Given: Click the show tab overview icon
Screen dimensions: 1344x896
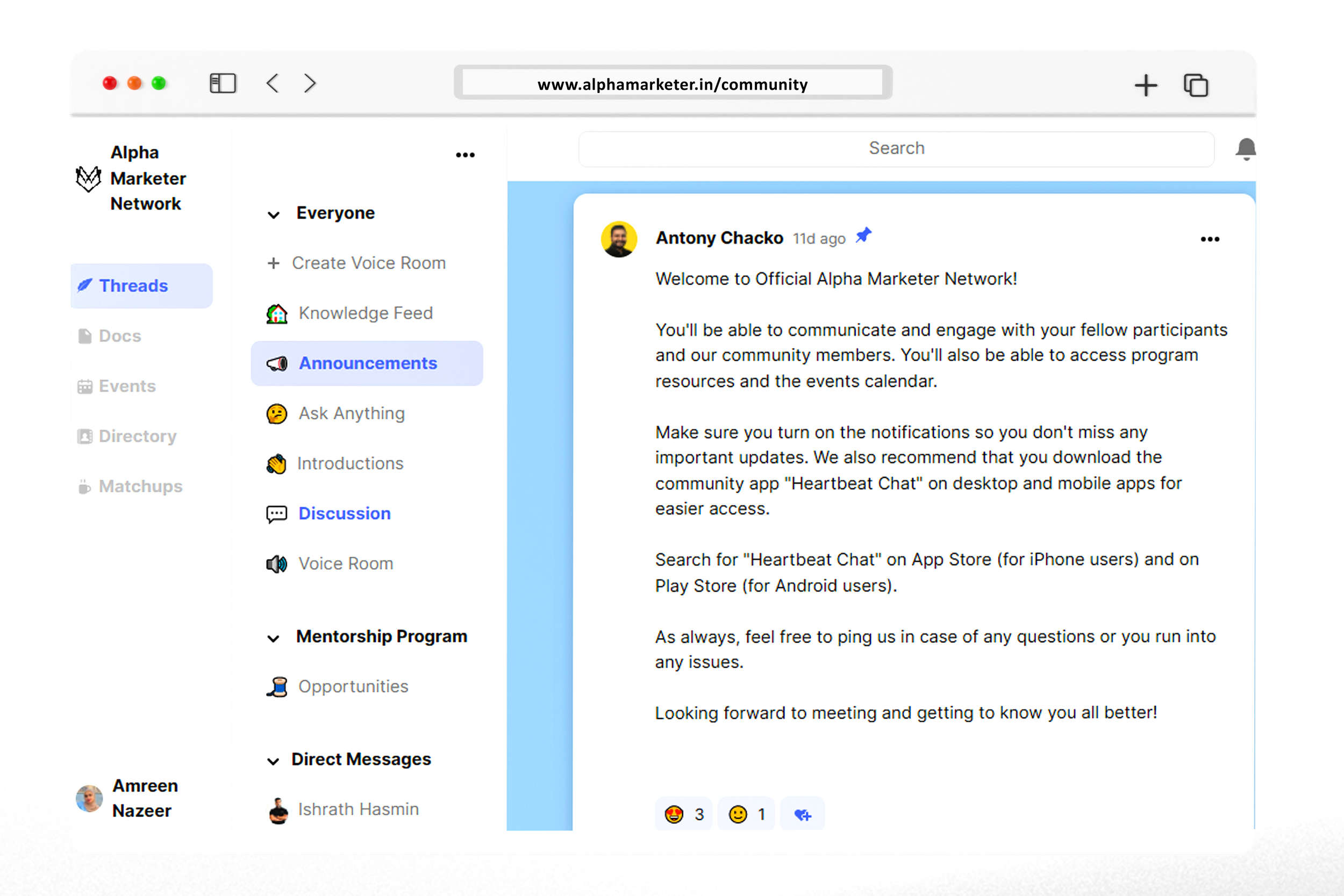Looking at the screenshot, I should [1196, 85].
